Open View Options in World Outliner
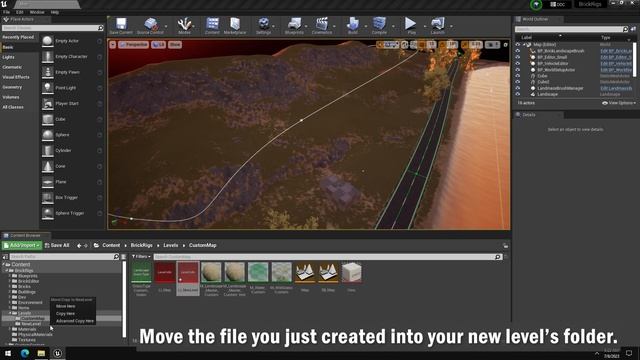This screenshot has height=360, width=640. 619,103
